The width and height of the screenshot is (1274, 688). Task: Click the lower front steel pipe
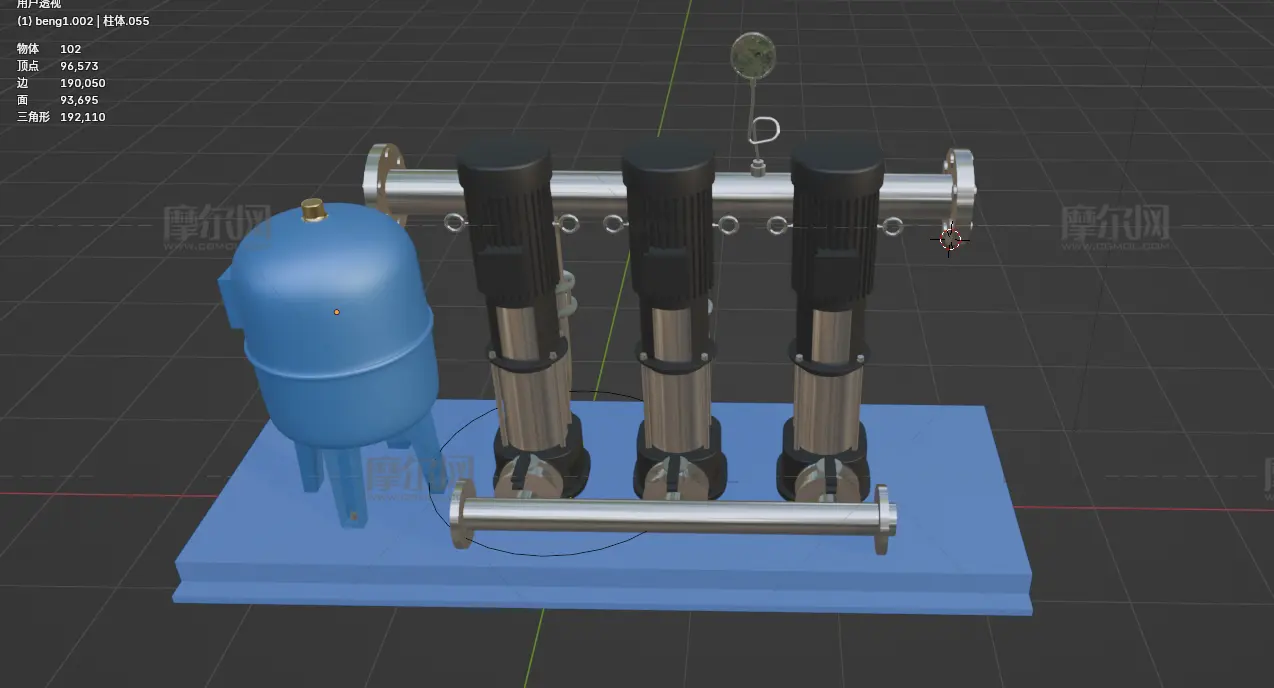tap(670, 516)
